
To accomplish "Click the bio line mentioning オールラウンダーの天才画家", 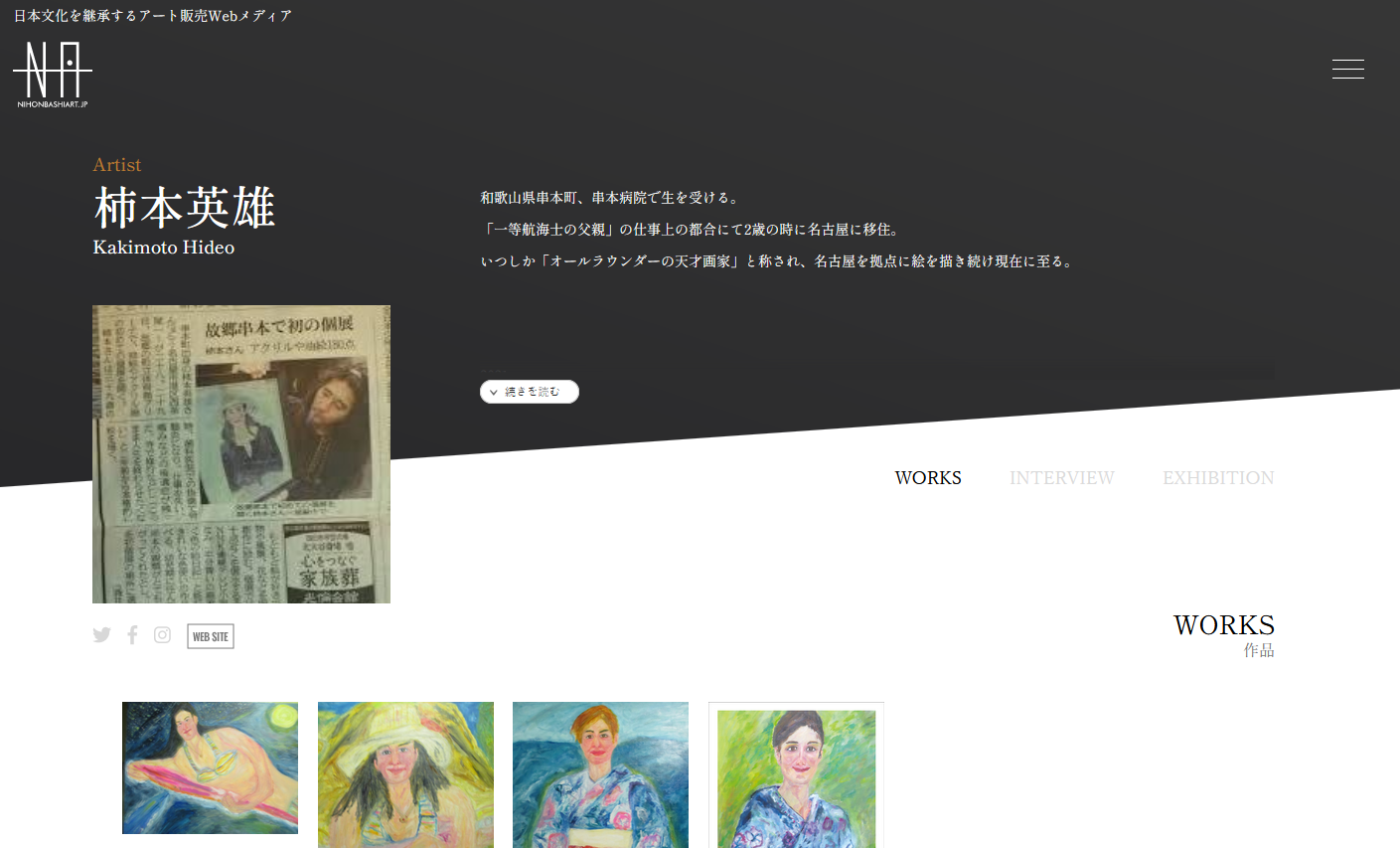I will [776, 261].
